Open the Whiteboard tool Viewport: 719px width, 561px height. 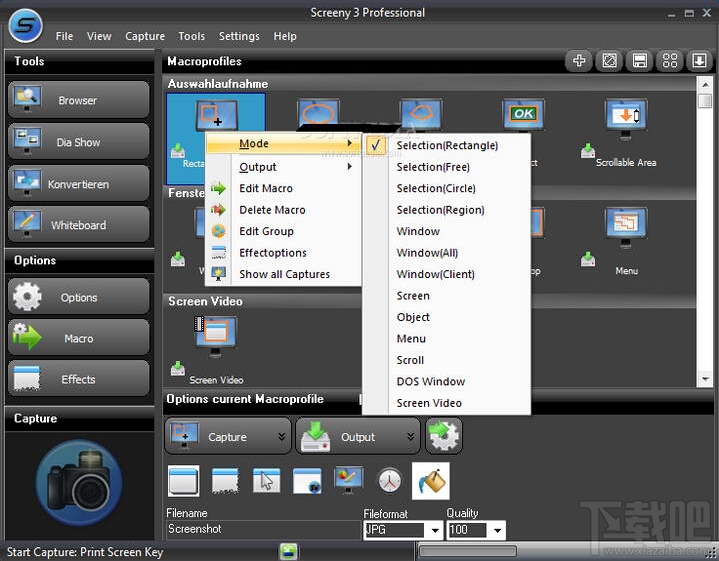[x=79, y=224]
